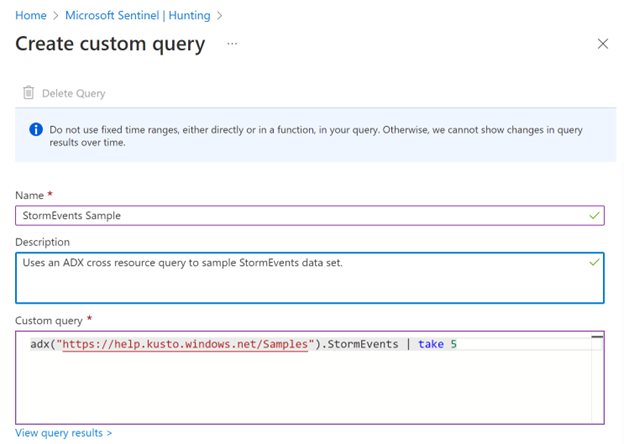Click the number 5 in the query
Image resolution: width=624 pixels, height=444 pixels.
453,344
